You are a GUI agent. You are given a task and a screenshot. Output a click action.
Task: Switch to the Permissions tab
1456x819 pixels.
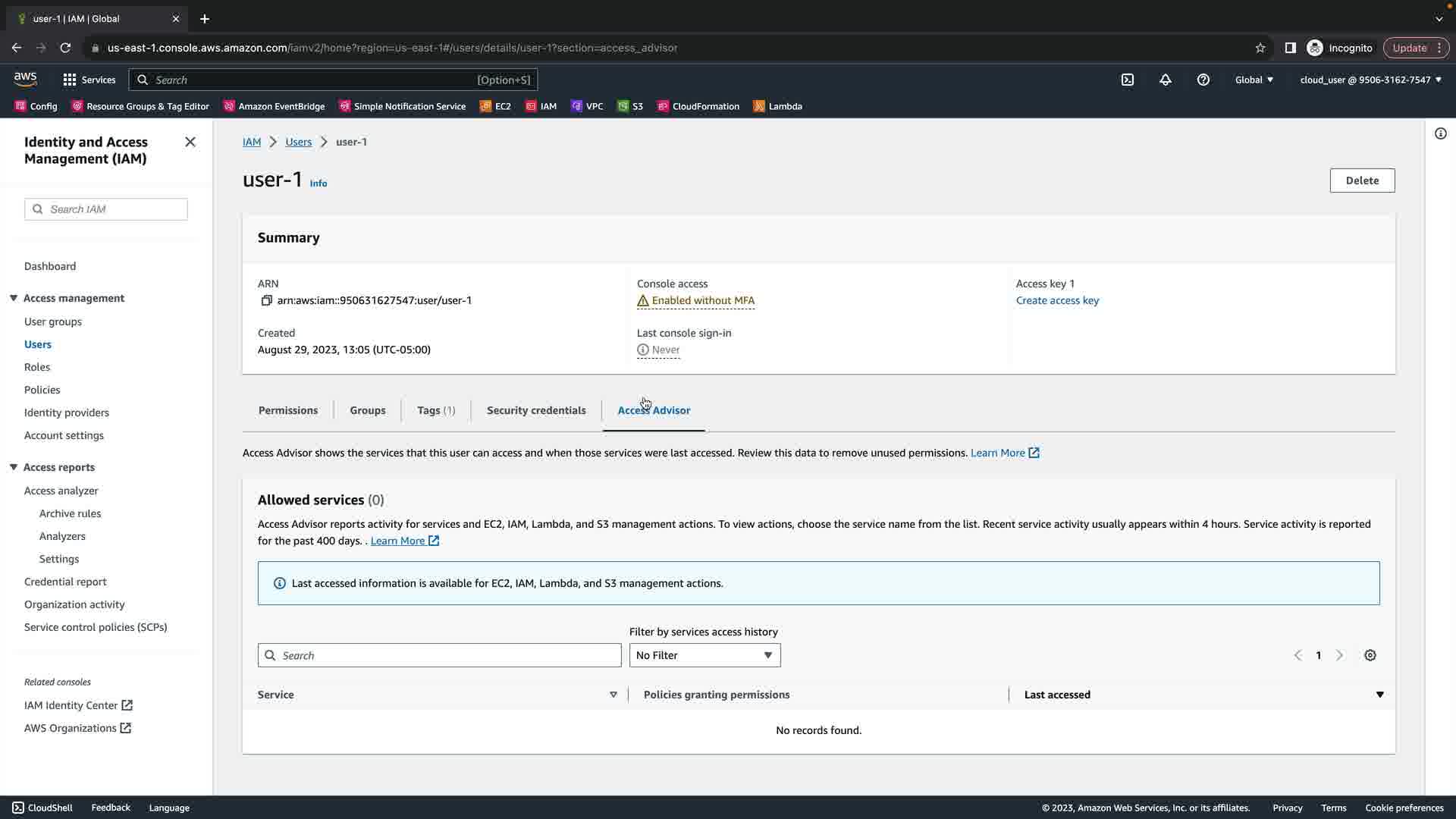click(287, 410)
